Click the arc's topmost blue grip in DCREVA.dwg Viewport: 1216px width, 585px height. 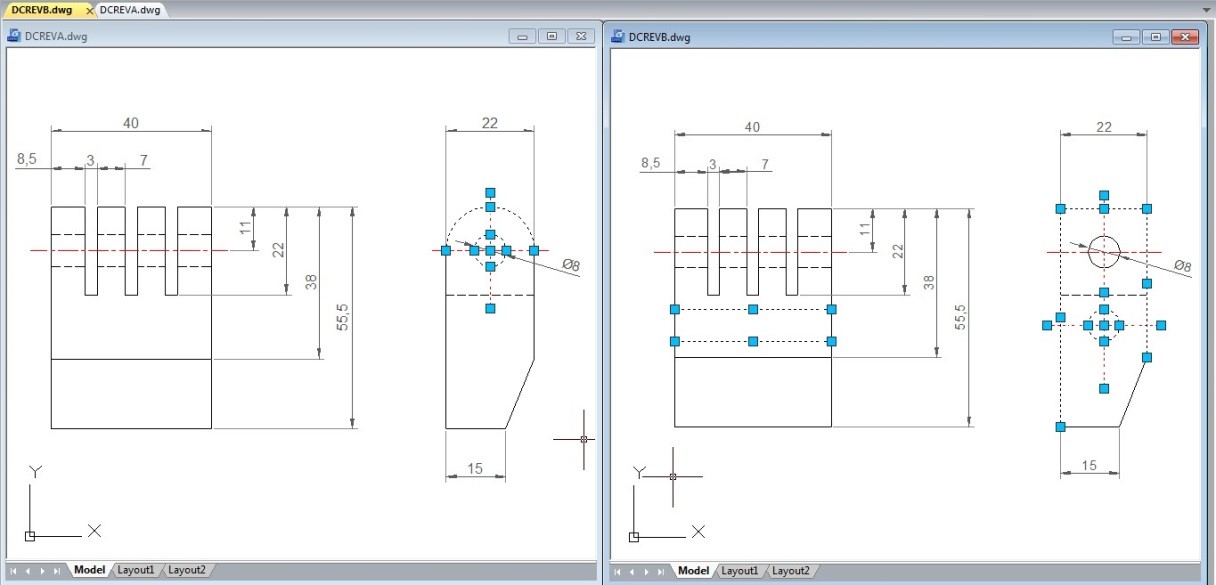490,207
